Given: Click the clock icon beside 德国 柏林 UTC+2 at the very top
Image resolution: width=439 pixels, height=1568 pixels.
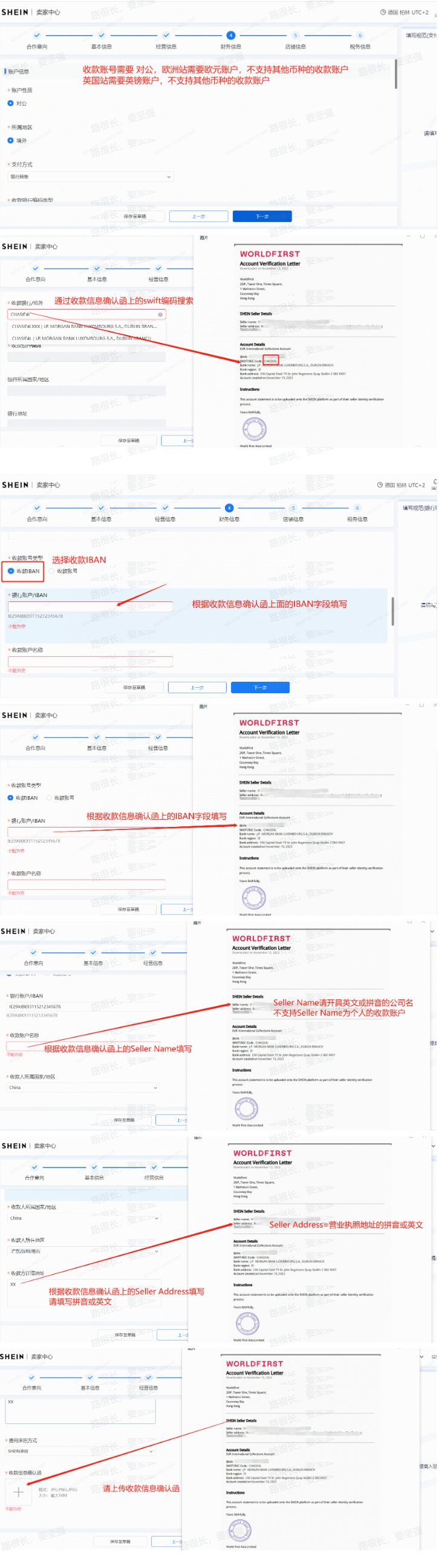Looking at the screenshot, I should tap(383, 12).
